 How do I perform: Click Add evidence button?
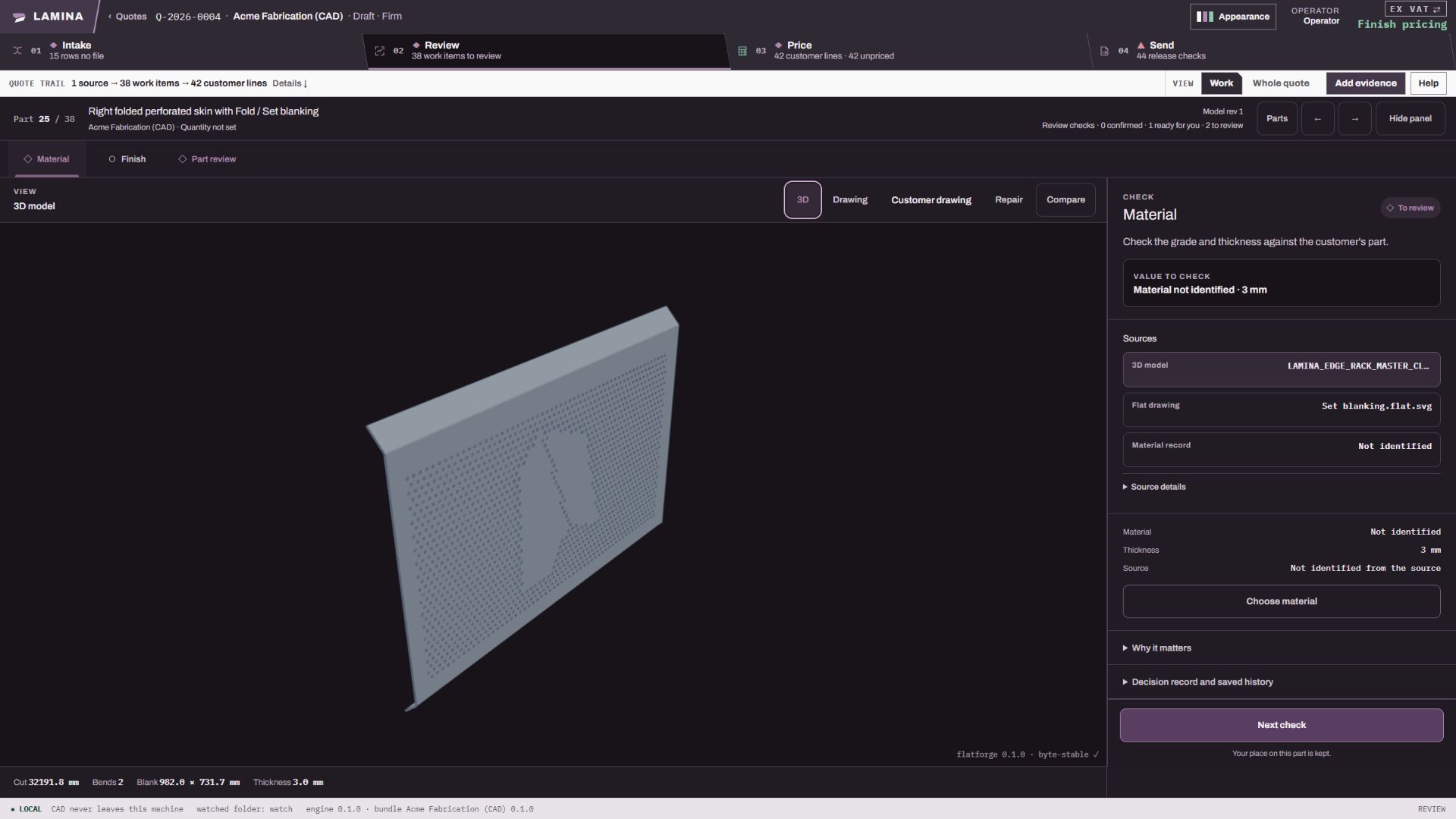[x=1365, y=83]
